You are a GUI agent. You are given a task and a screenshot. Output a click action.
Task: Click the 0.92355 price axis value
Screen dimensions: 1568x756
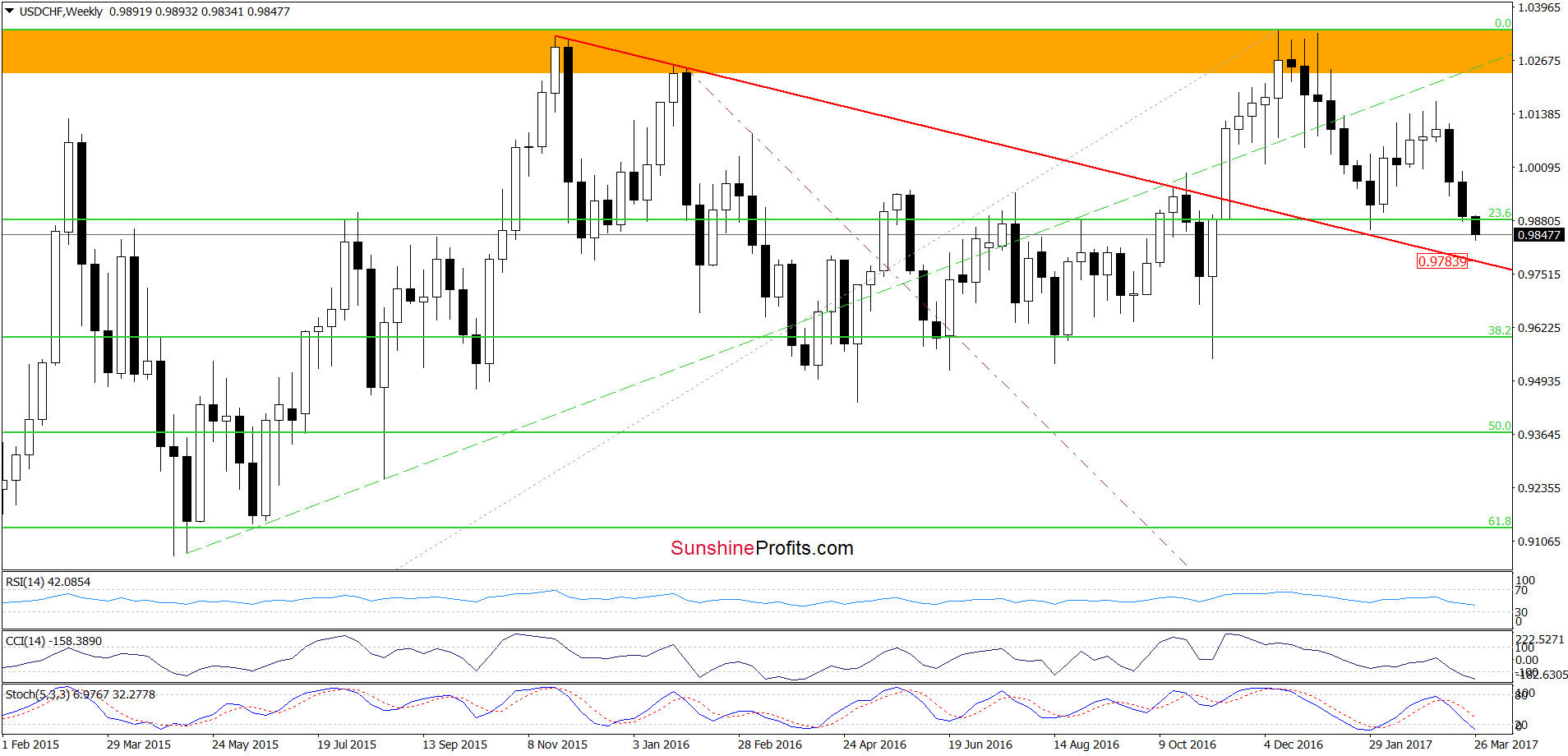coord(1539,488)
